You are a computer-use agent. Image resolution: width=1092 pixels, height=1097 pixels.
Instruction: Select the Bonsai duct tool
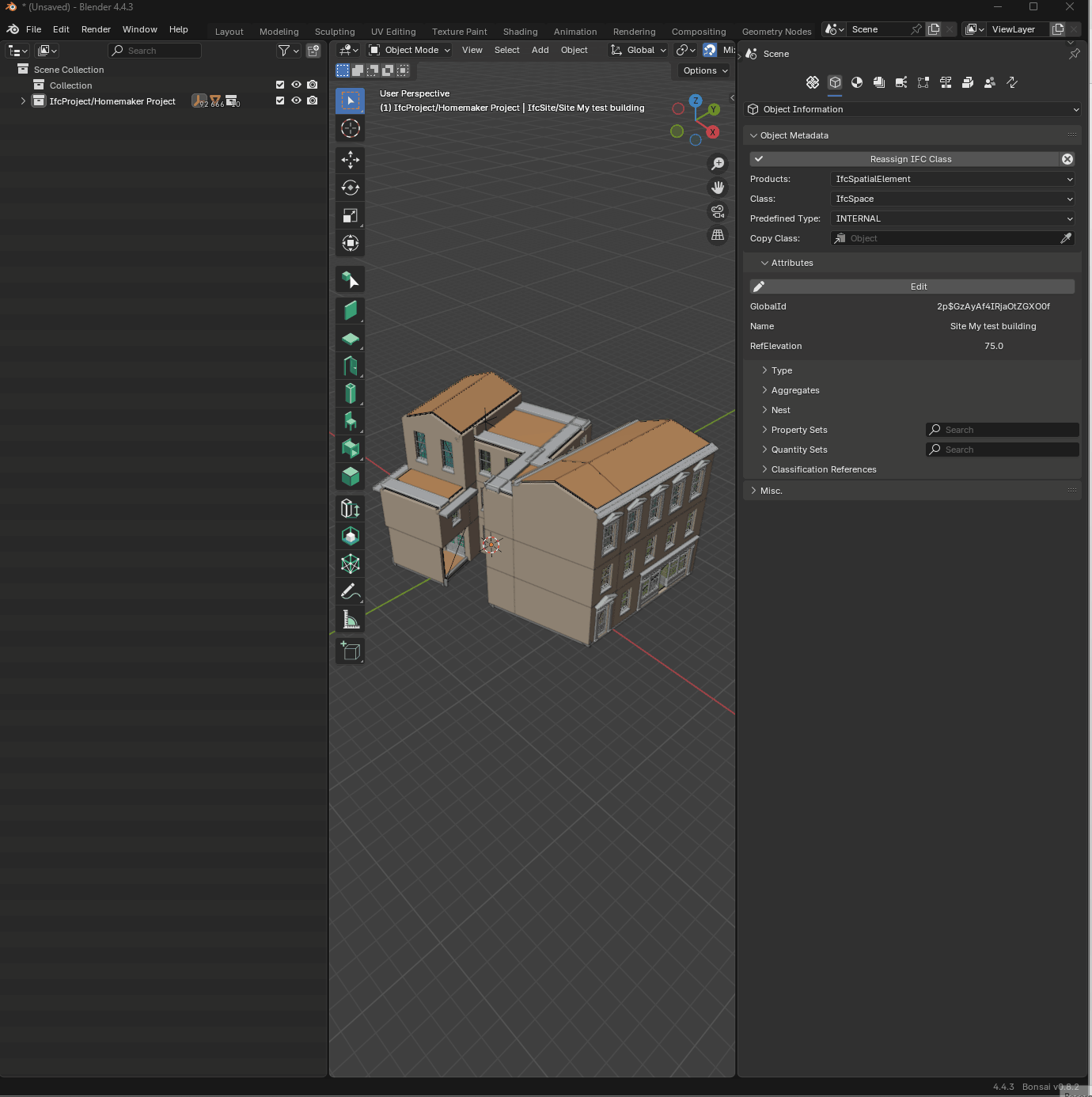click(351, 449)
